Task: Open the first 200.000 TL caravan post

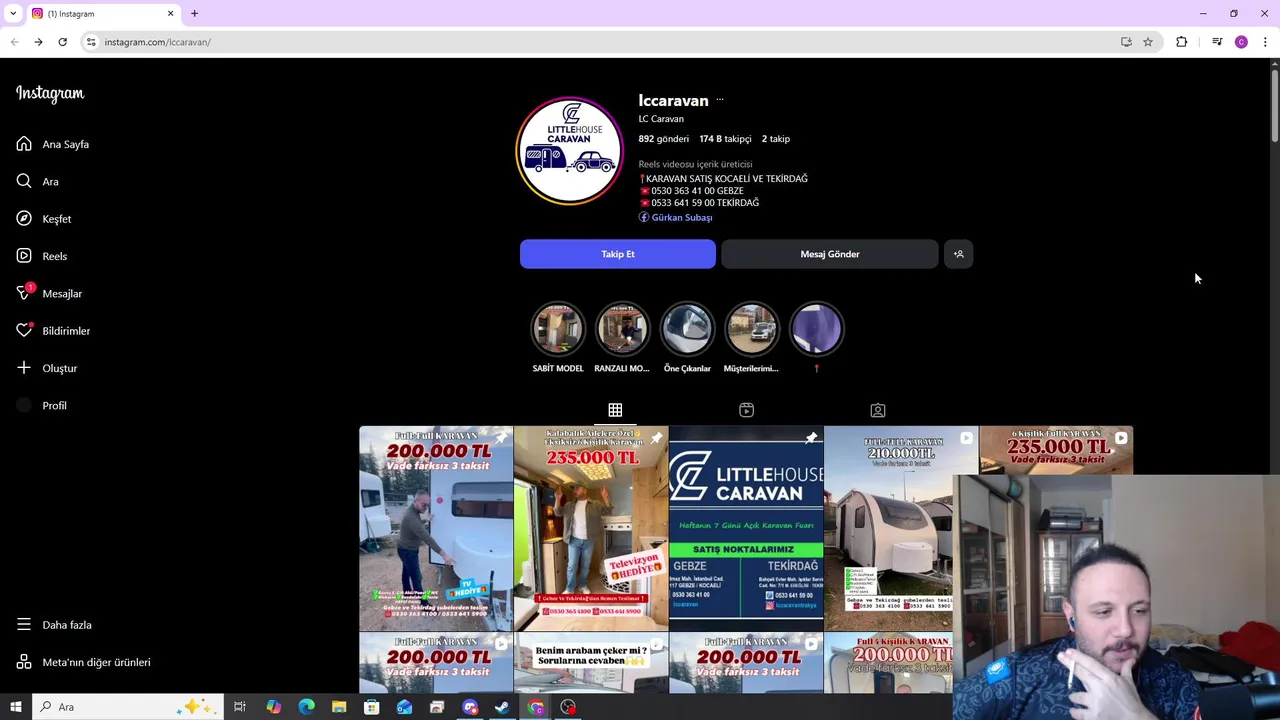Action: (436, 528)
